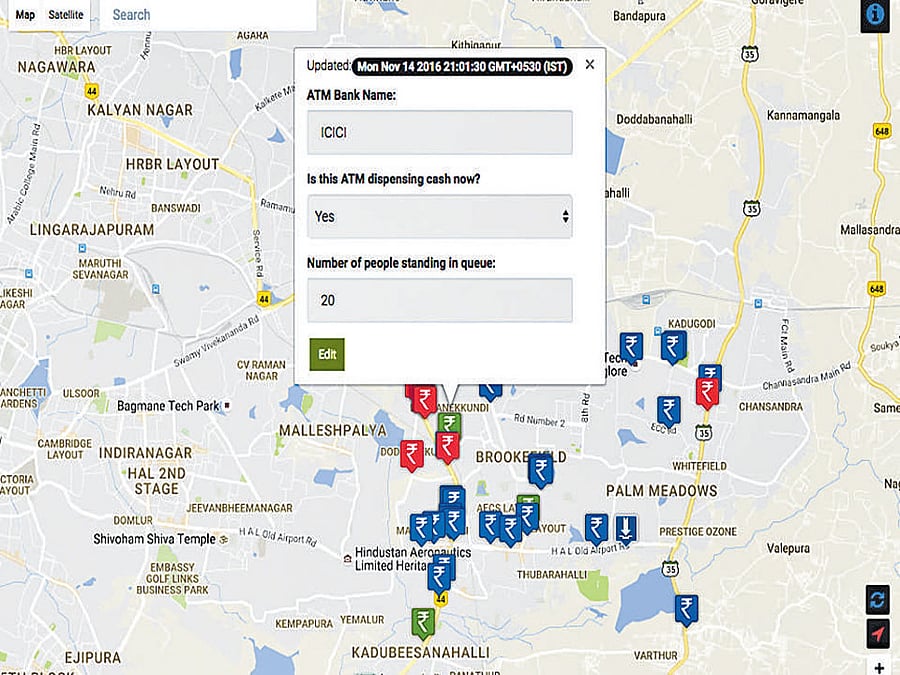Switch to the Map view tab
The height and width of the screenshot is (675, 900).
[x=23, y=15]
